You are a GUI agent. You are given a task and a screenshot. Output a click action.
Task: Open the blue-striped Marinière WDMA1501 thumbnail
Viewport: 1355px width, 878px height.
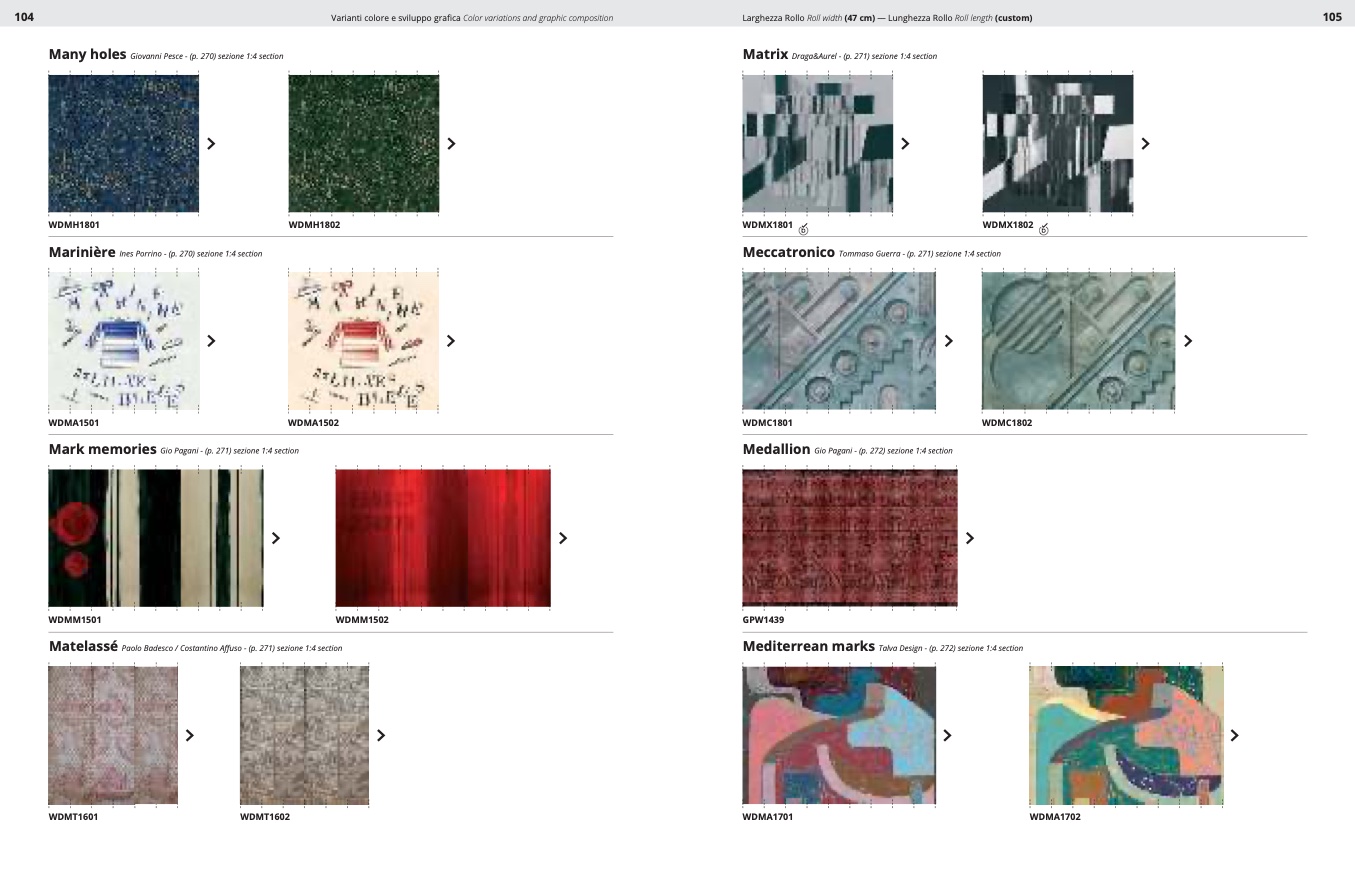(123, 341)
